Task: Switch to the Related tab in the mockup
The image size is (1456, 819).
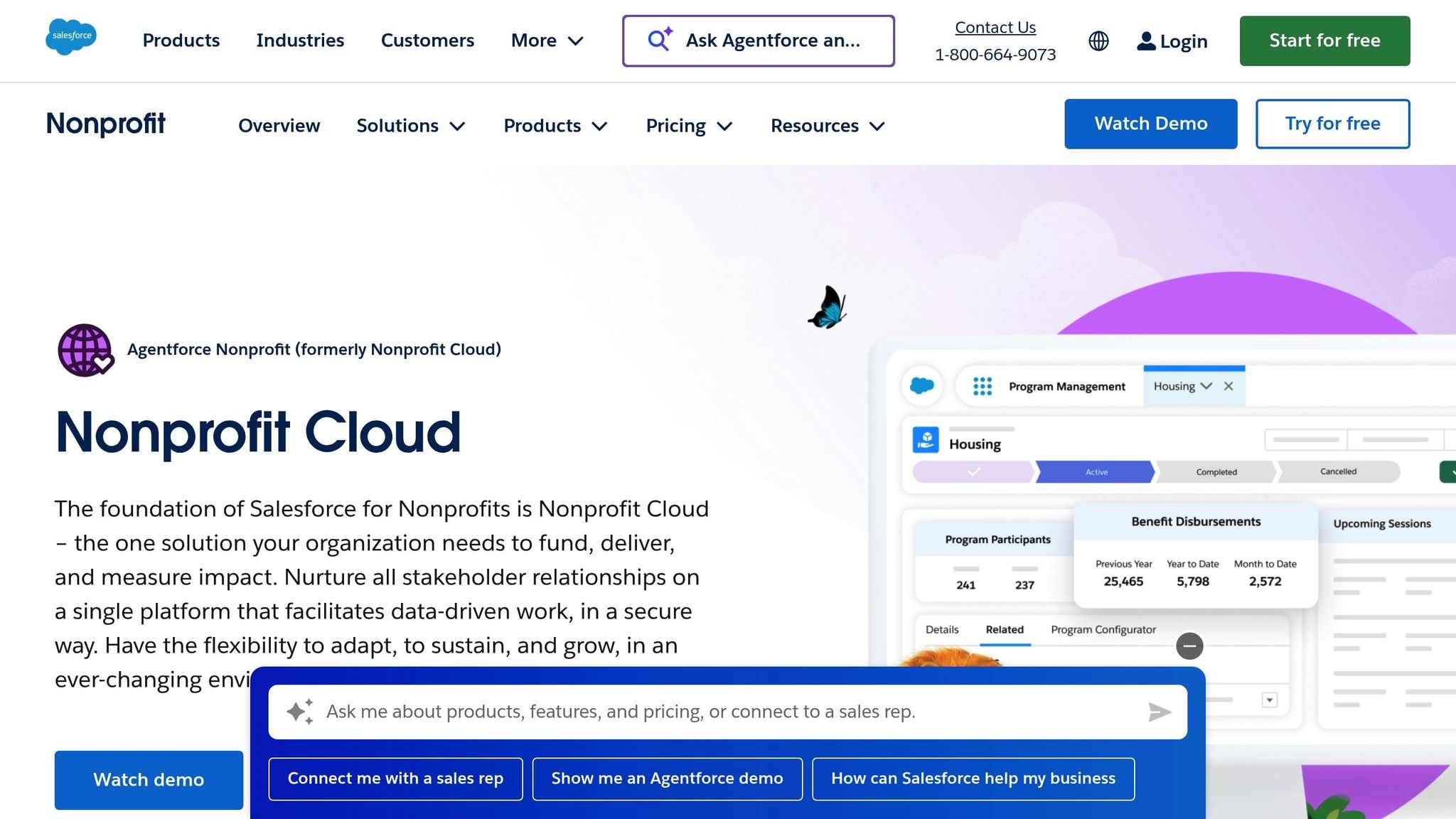Action: click(x=1005, y=629)
